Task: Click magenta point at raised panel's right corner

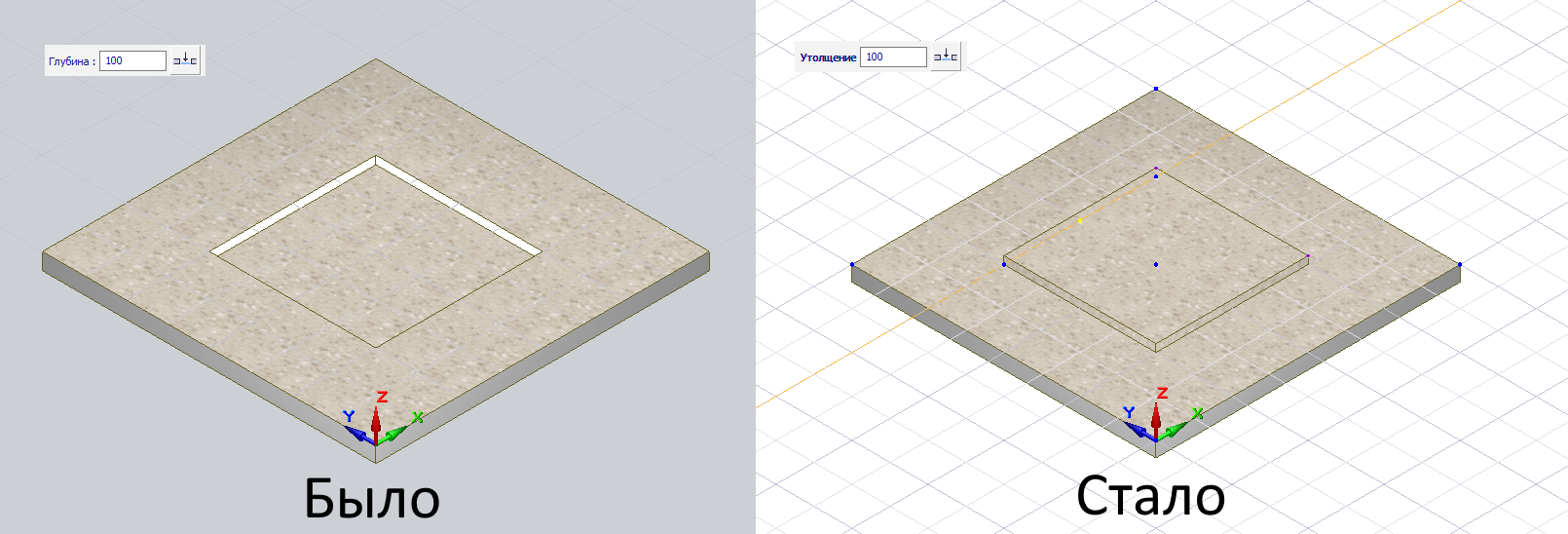Action: pyautogui.click(x=1308, y=257)
